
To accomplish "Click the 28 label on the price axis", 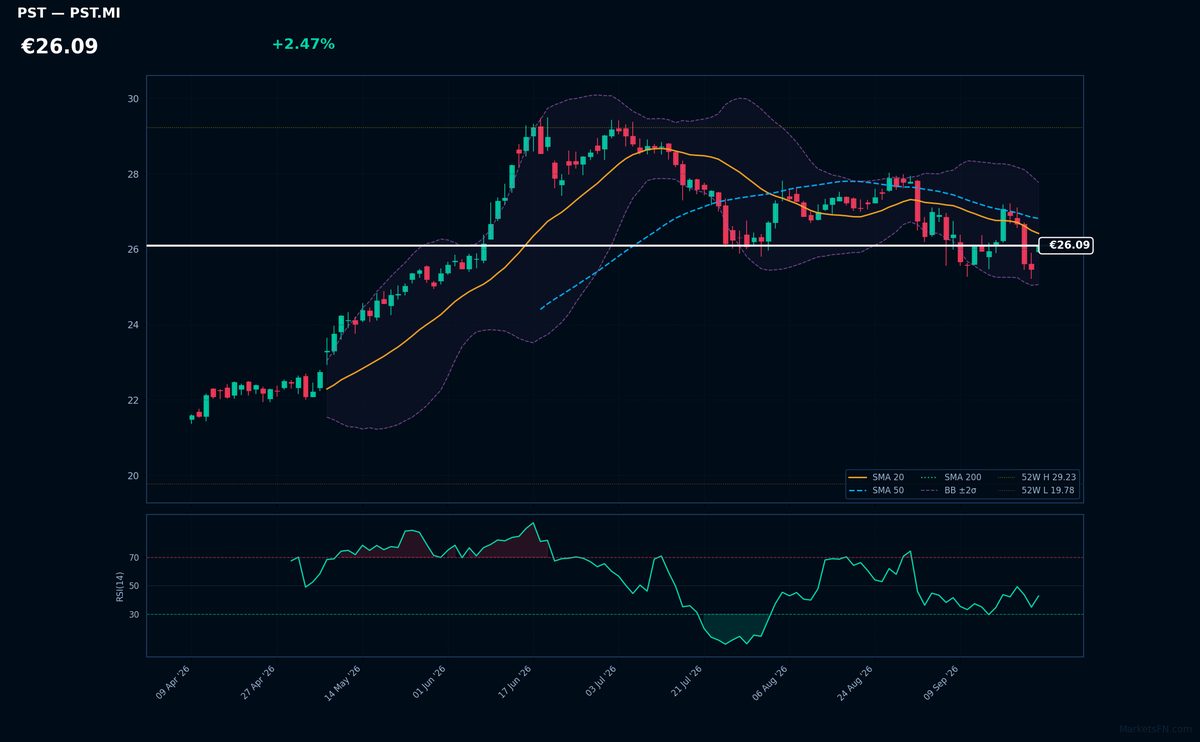I will point(133,174).
